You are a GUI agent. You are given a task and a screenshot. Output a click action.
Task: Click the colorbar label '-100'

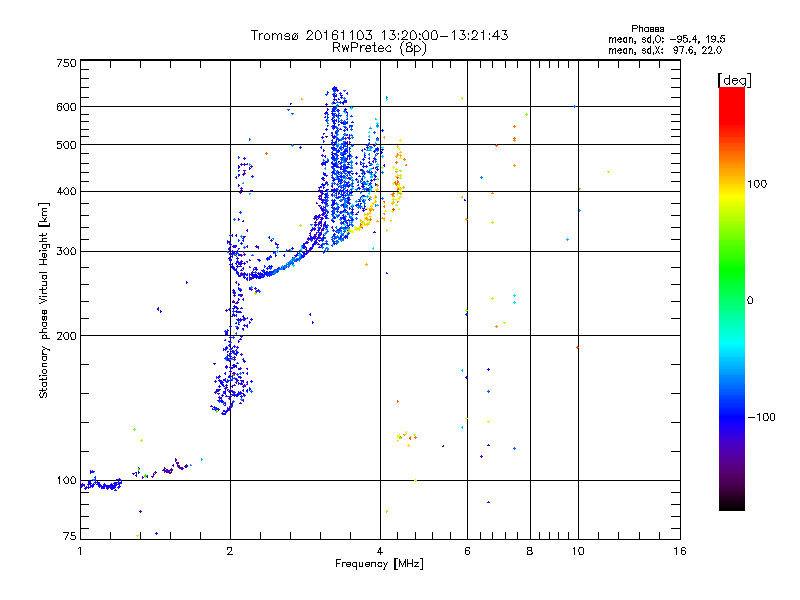(761, 417)
